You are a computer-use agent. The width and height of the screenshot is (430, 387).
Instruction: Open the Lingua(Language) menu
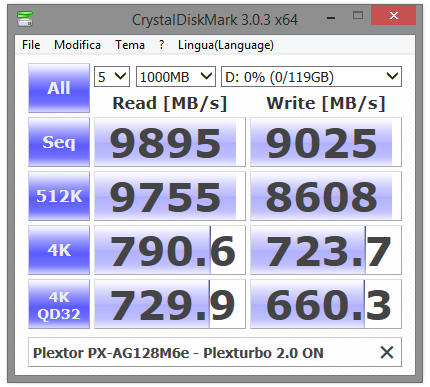(226, 45)
